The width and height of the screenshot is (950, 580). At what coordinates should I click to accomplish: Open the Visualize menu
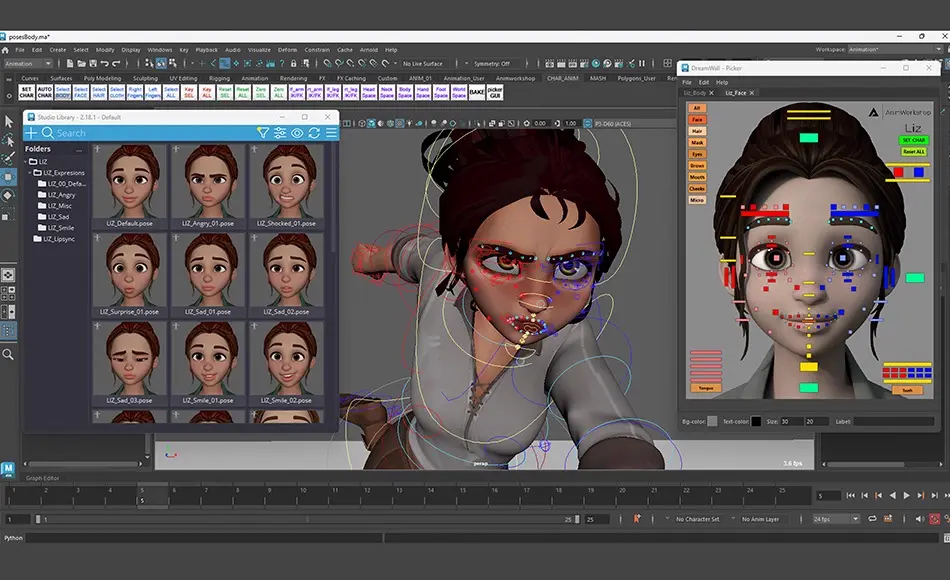click(259, 49)
